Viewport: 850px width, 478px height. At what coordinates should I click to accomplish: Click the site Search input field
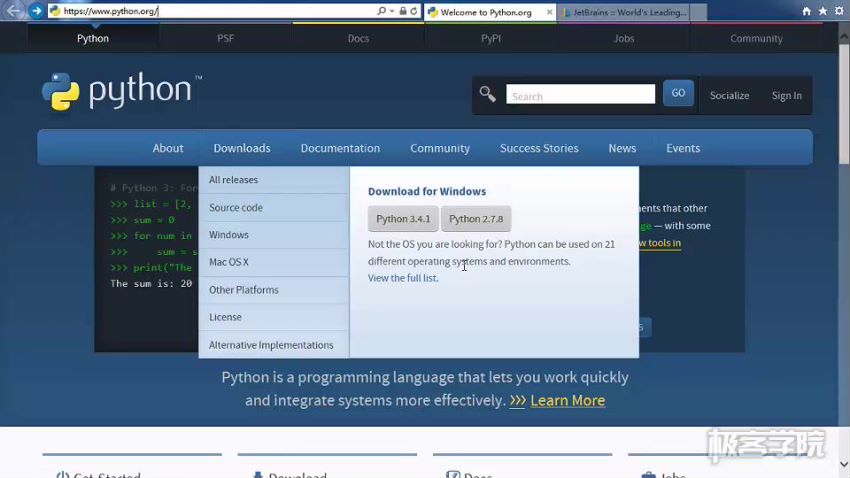coord(581,94)
